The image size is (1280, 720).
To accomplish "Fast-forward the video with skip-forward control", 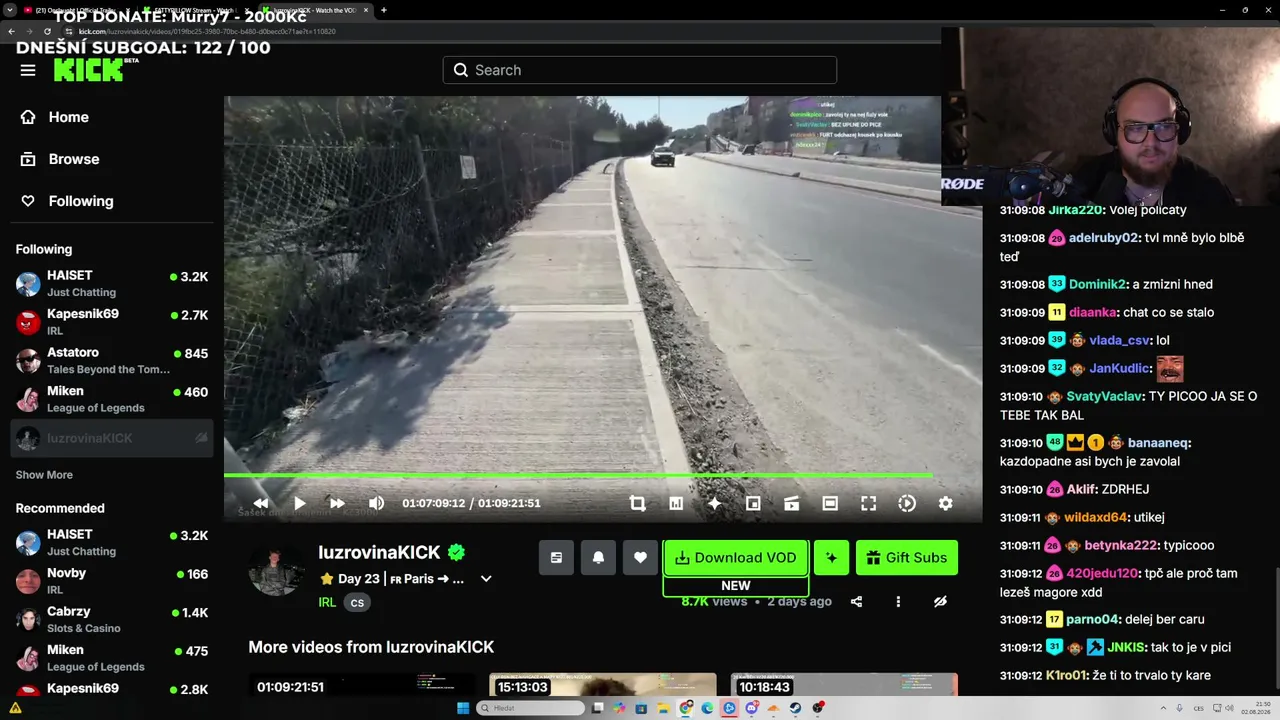I will click(x=337, y=504).
